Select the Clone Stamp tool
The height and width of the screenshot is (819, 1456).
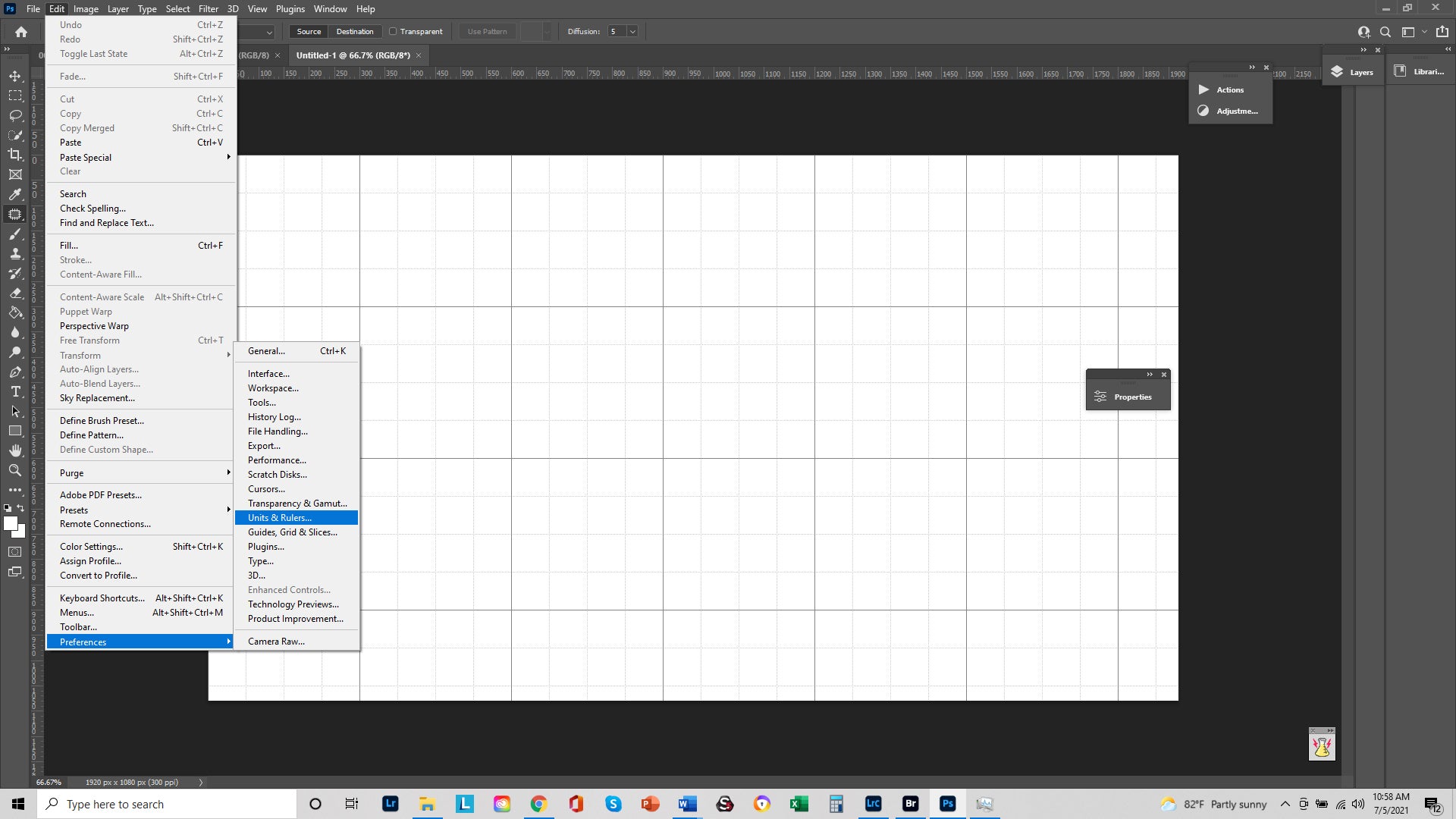15,253
